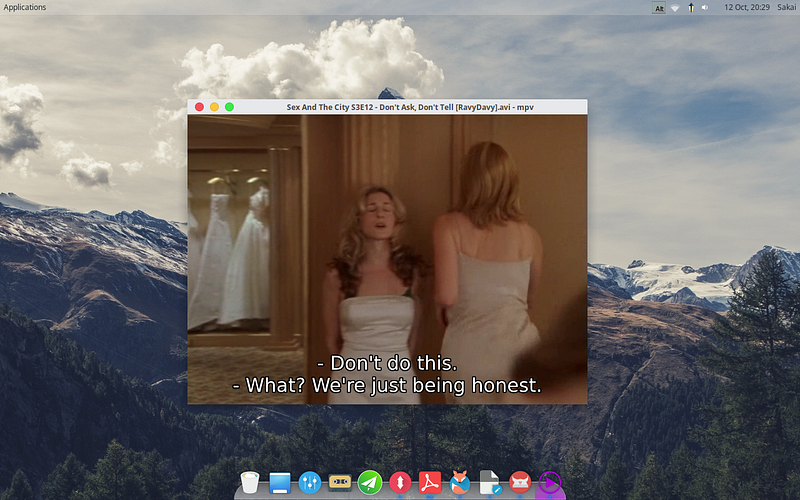Launch the blue mixer sliders app in dock

click(310, 482)
